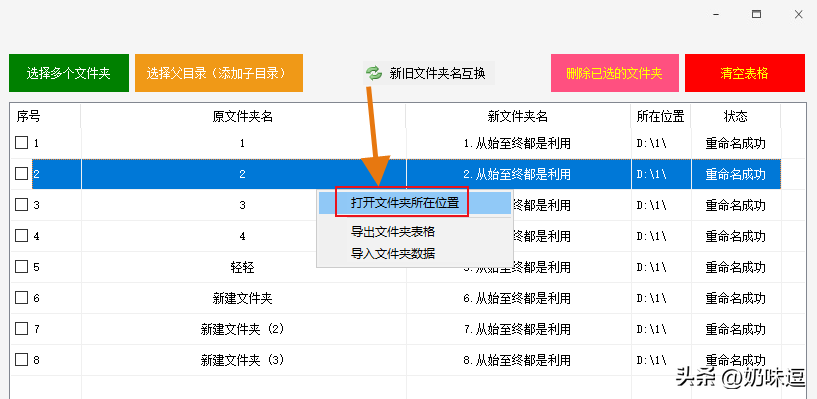Click new name 8.从始至终都是利用
Screen dimensions: 817x399
pyautogui.click(x=517, y=360)
